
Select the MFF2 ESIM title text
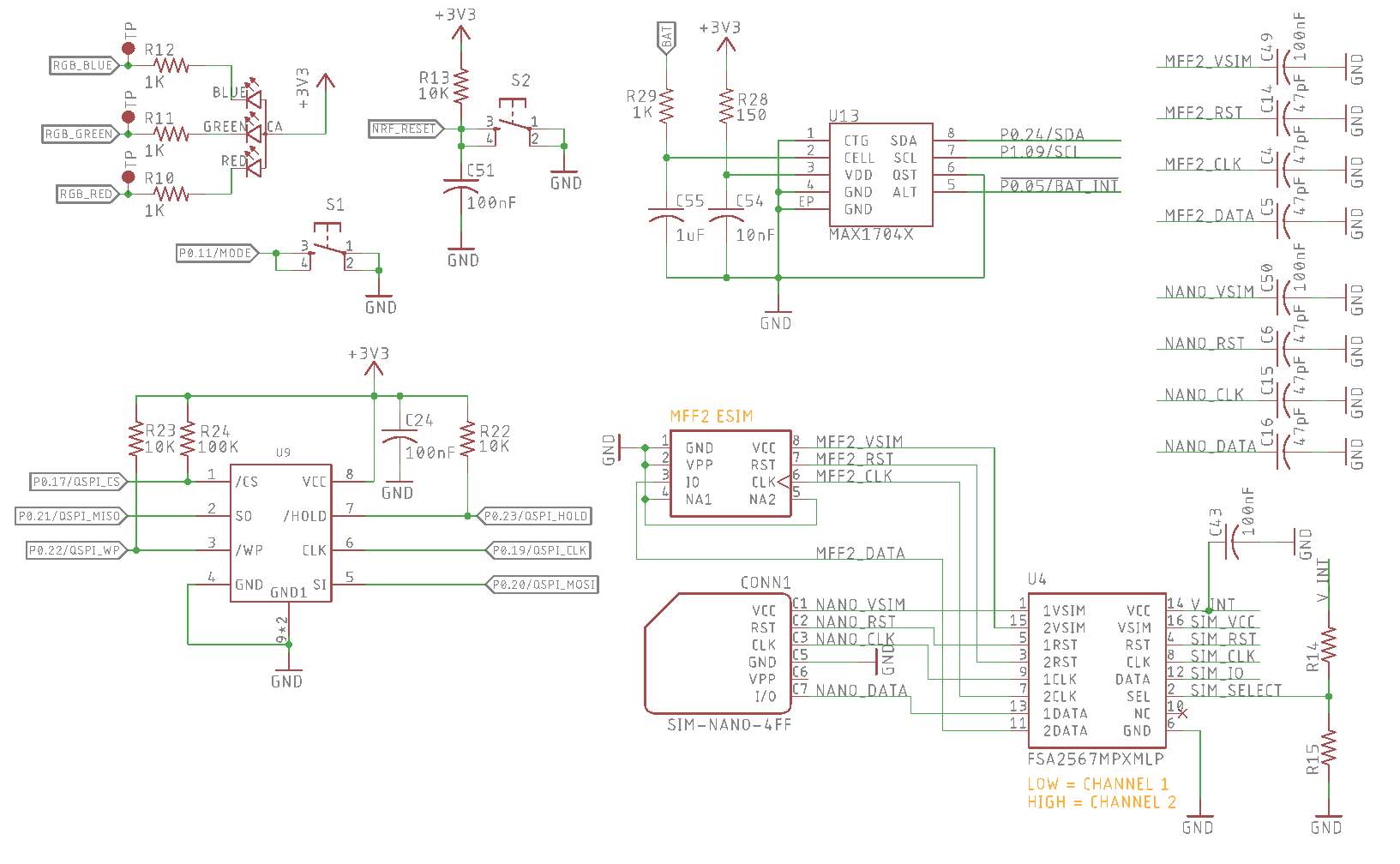pos(710,415)
